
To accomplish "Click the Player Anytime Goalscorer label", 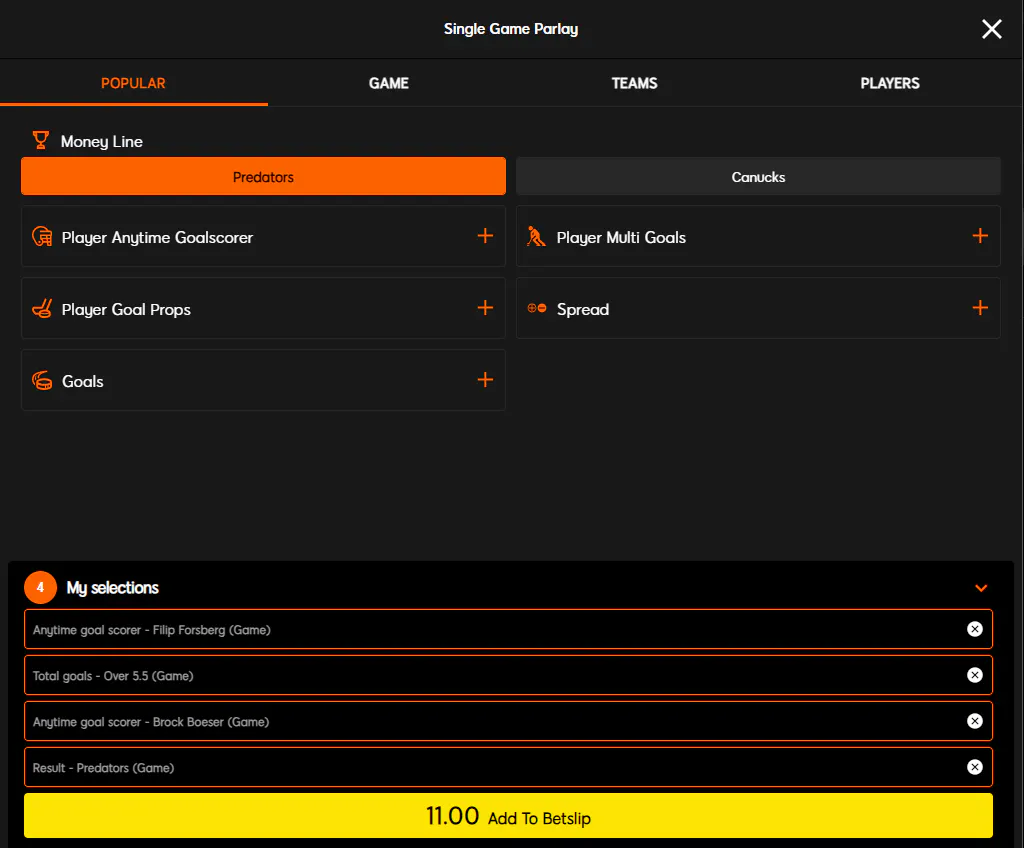I will tap(157, 237).
